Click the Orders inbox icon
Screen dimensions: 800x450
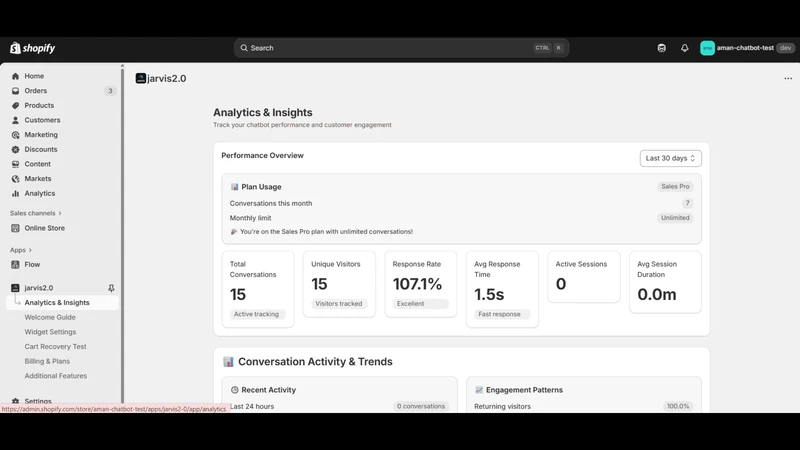click(x=15, y=91)
